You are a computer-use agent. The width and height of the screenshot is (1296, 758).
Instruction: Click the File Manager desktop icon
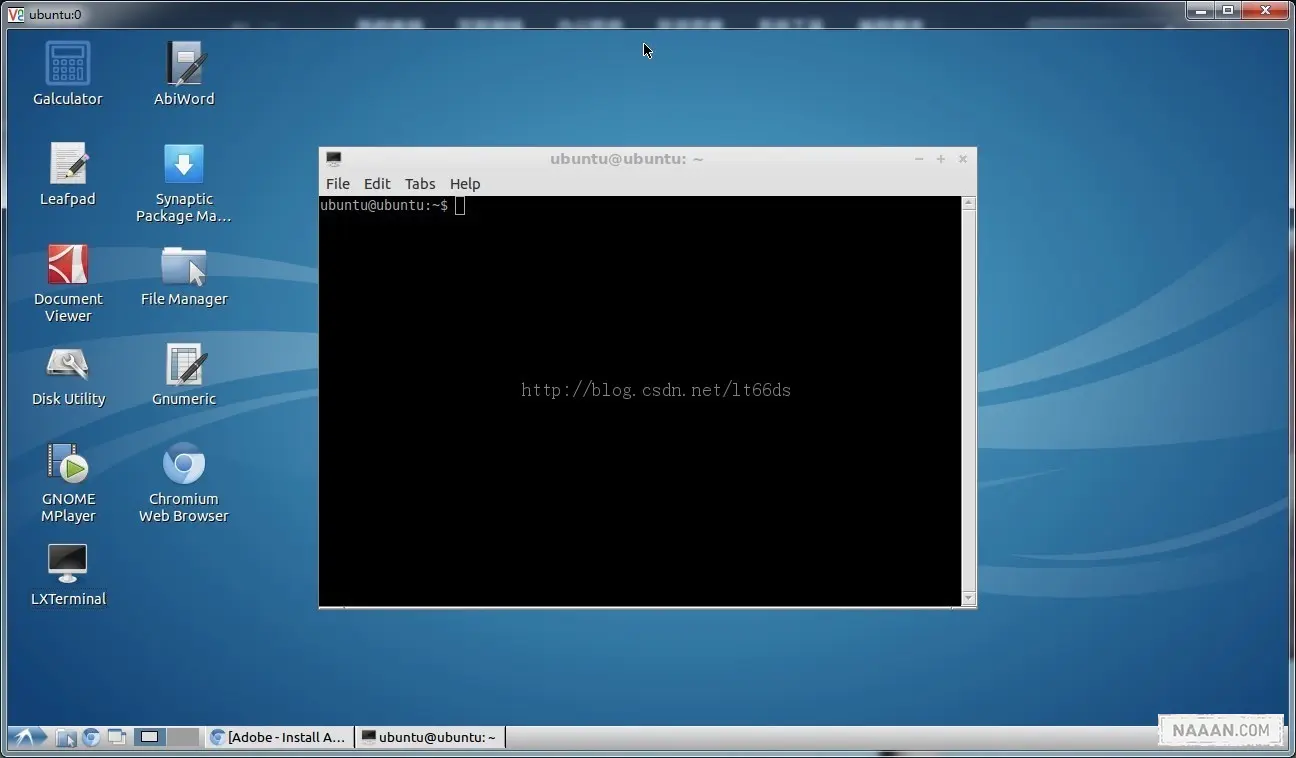184,266
